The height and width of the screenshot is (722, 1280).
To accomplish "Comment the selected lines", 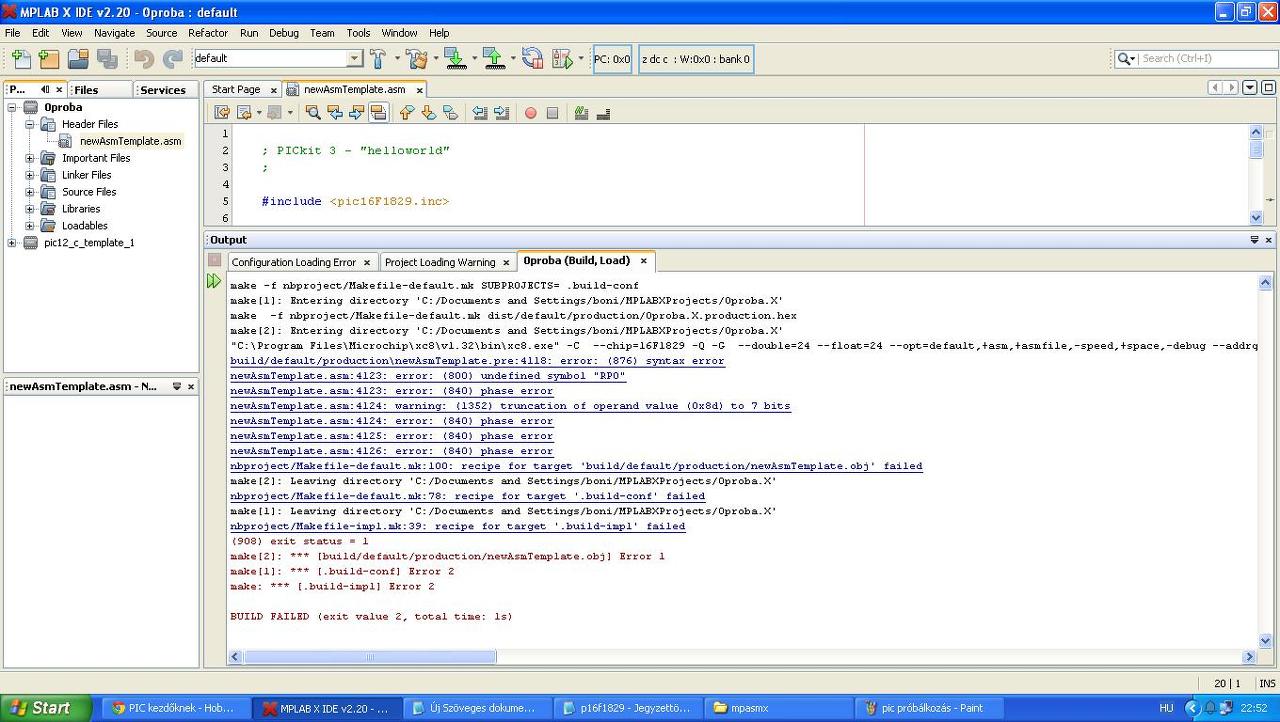I will [581, 113].
